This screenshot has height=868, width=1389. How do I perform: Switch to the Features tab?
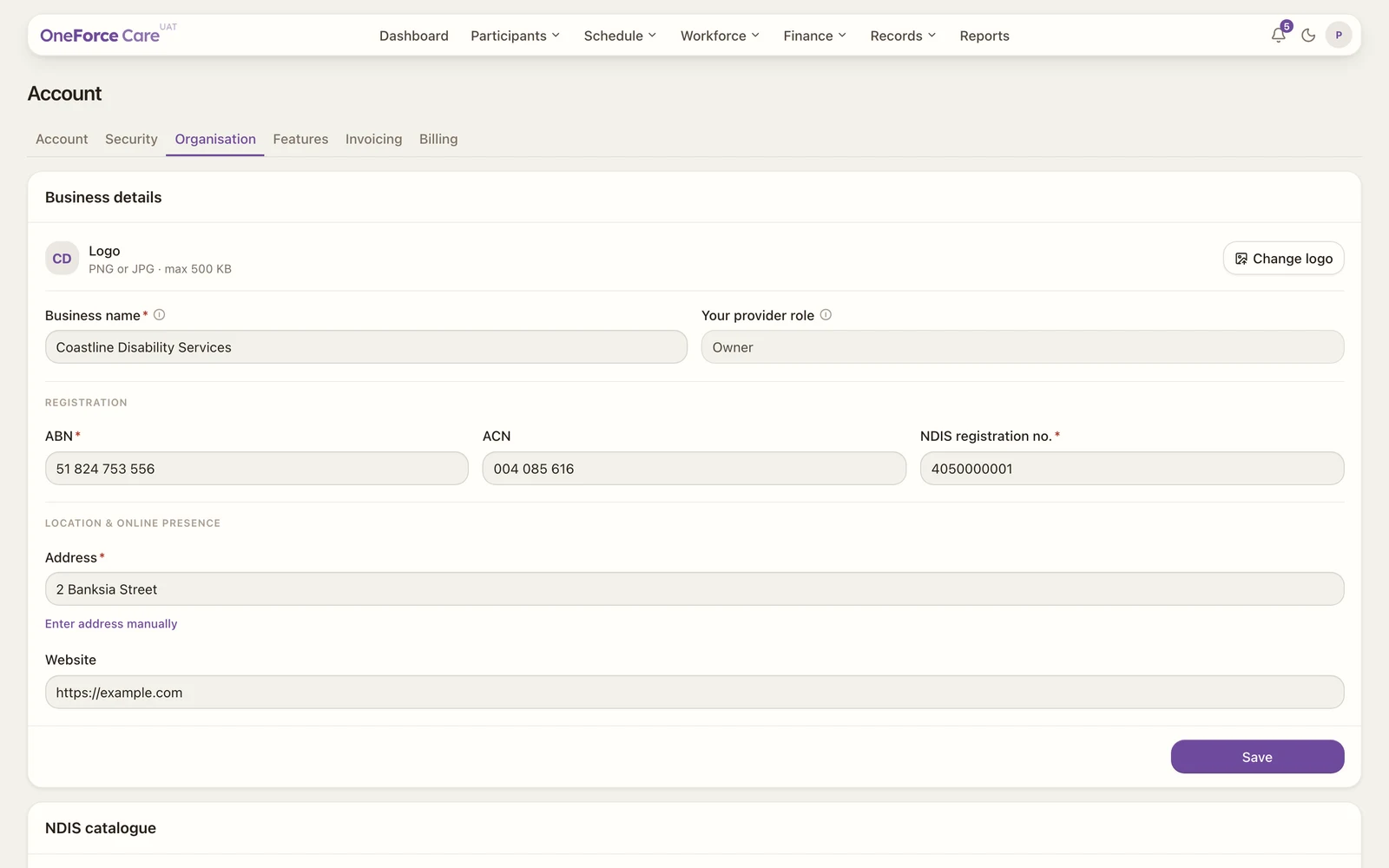[x=300, y=139]
